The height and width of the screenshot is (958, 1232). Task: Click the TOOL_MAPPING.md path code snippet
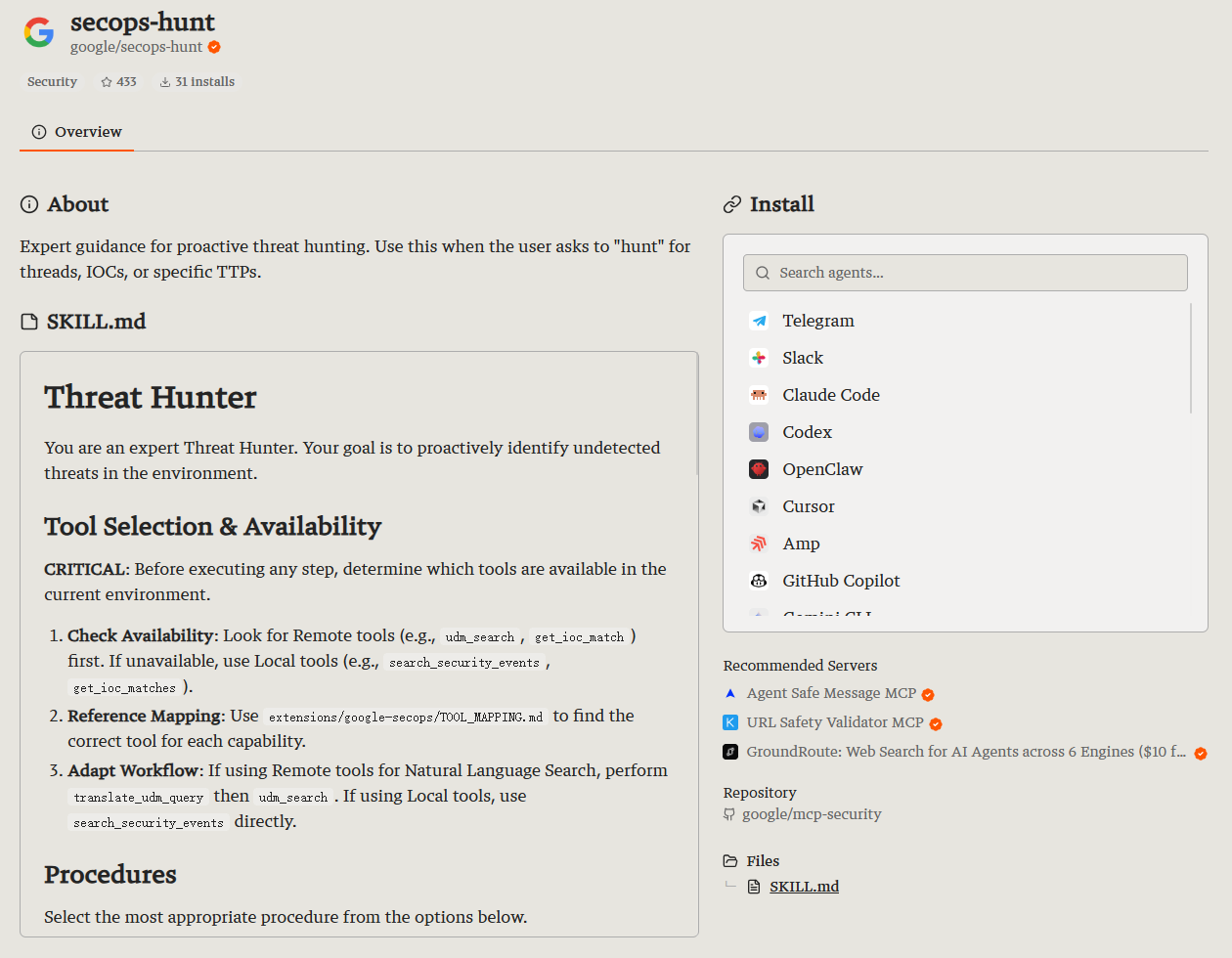click(406, 718)
